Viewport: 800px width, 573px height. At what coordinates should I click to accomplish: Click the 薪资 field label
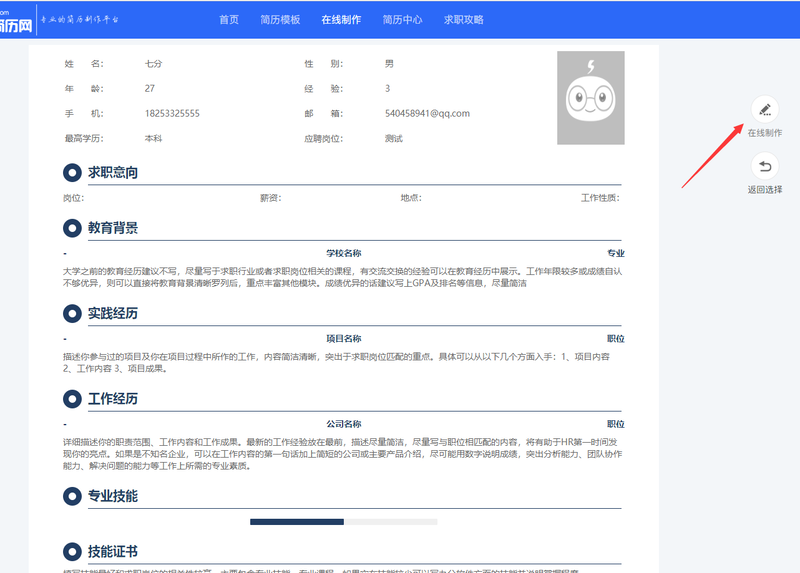(270, 198)
